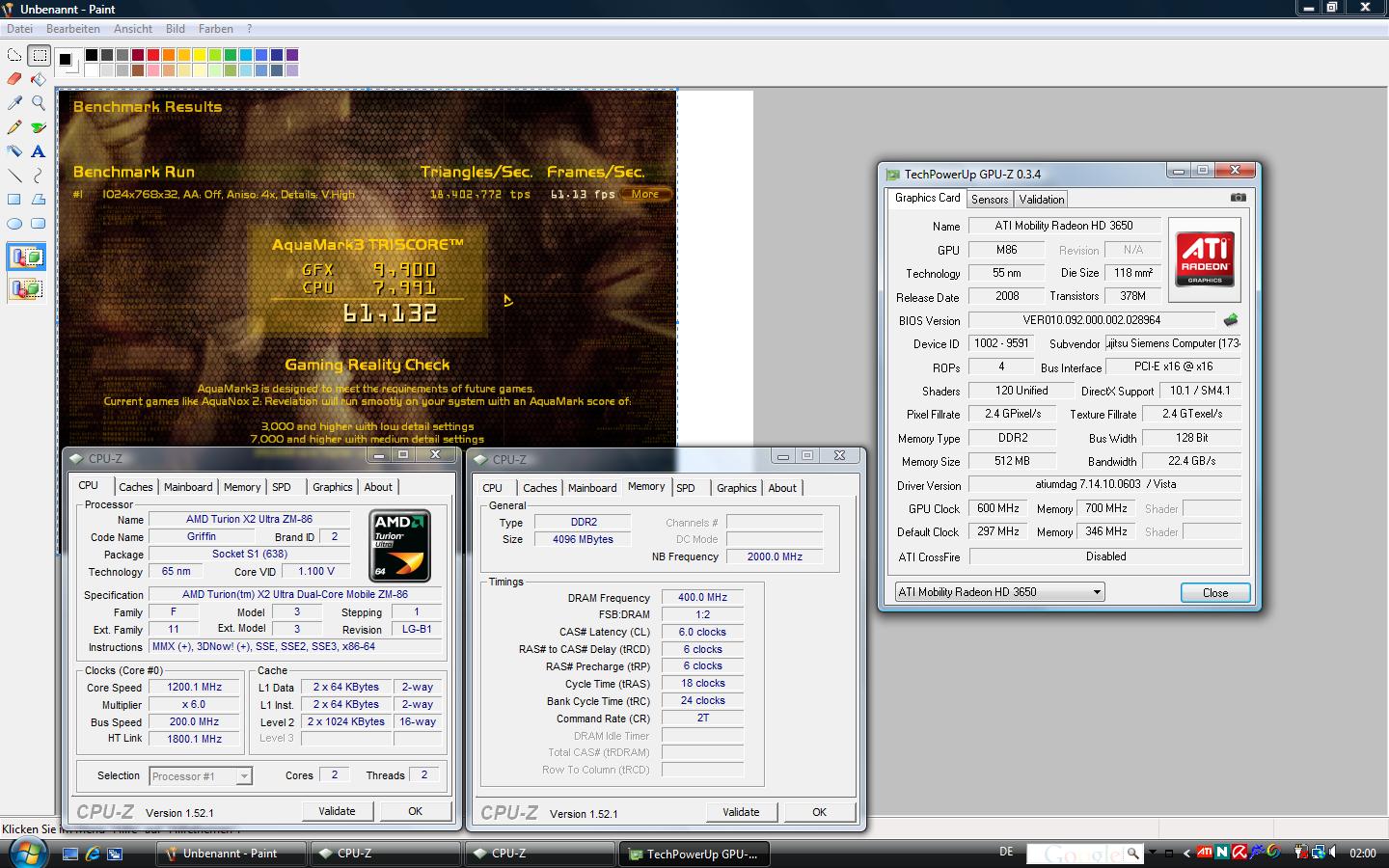Pick the red color swatch in palette
The image size is (1389, 868).
(x=153, y=55)
